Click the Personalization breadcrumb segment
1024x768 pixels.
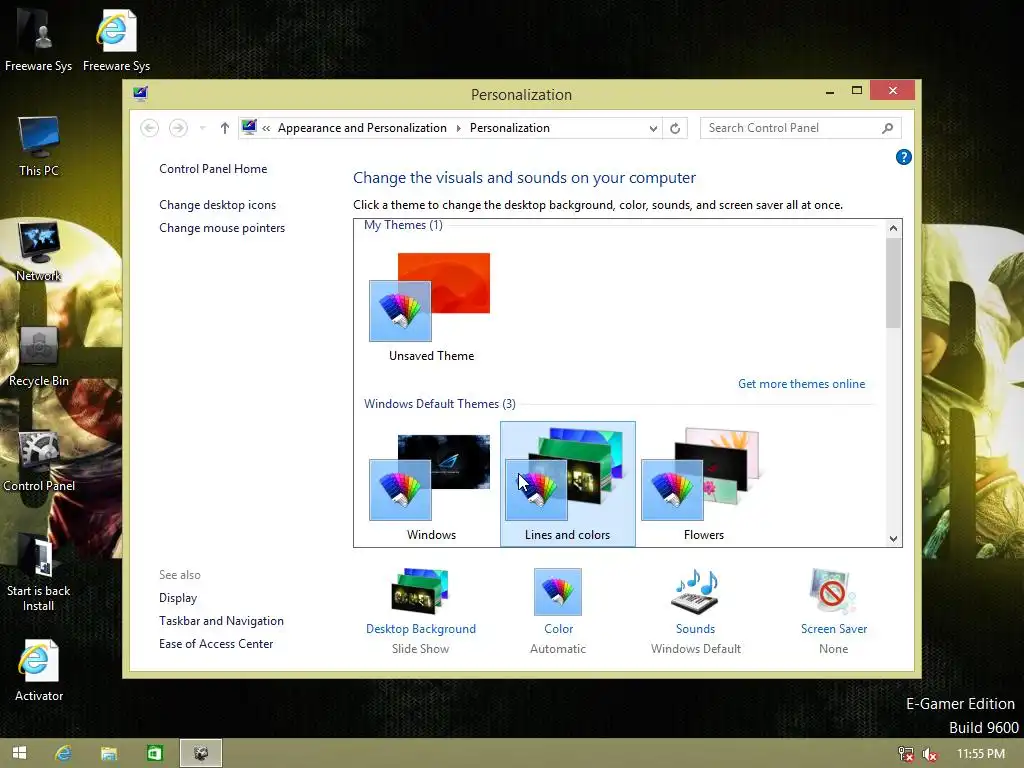509,128
